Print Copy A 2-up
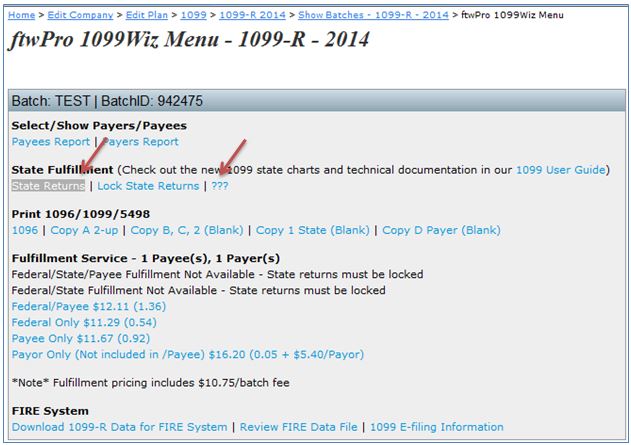This screenshot has height=445, width=631. coord(84,230)
